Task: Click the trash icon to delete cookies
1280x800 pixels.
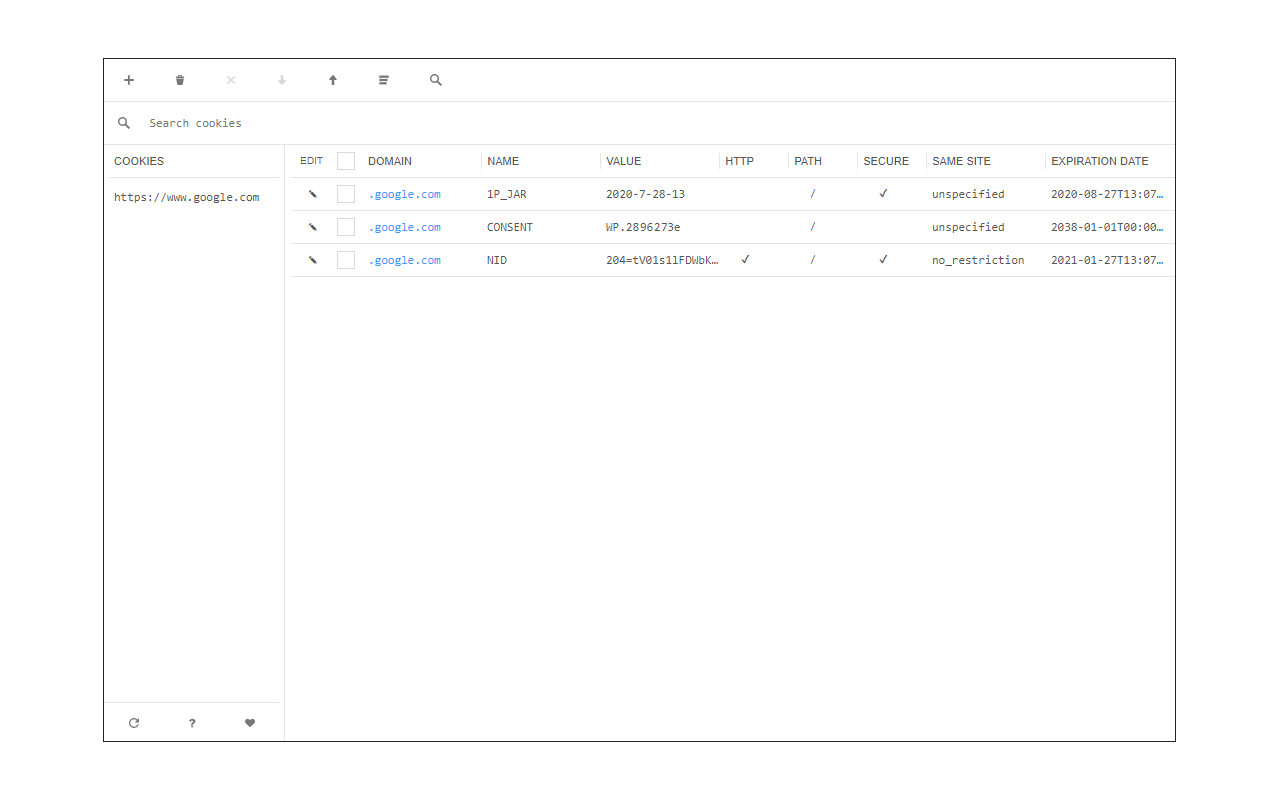Action: (180, 80)
